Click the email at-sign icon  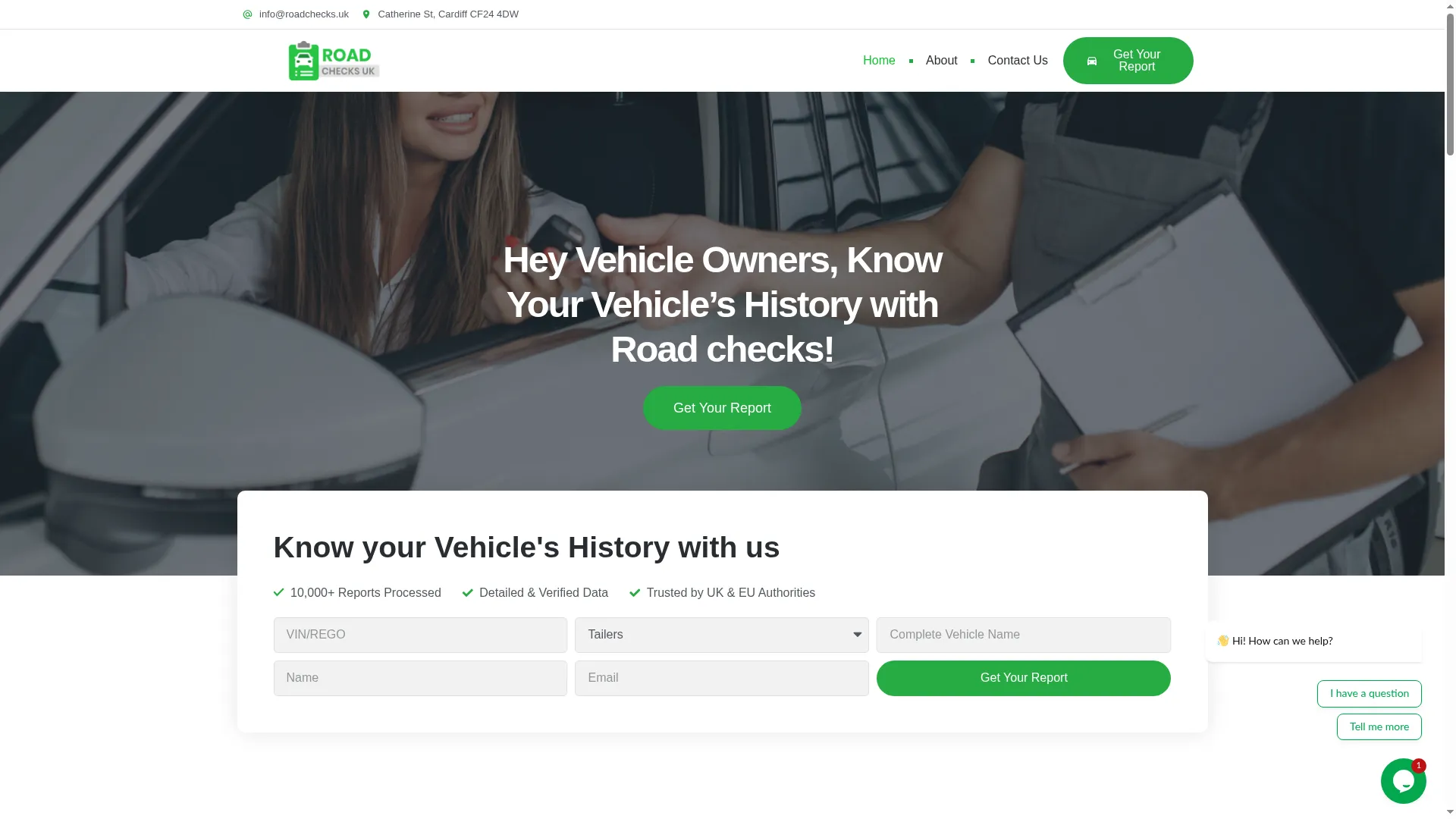247,14
